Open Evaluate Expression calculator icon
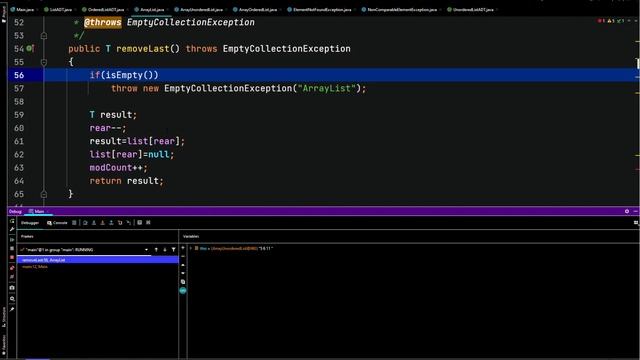This screenshot has height=360, width=640. (140, 223)
